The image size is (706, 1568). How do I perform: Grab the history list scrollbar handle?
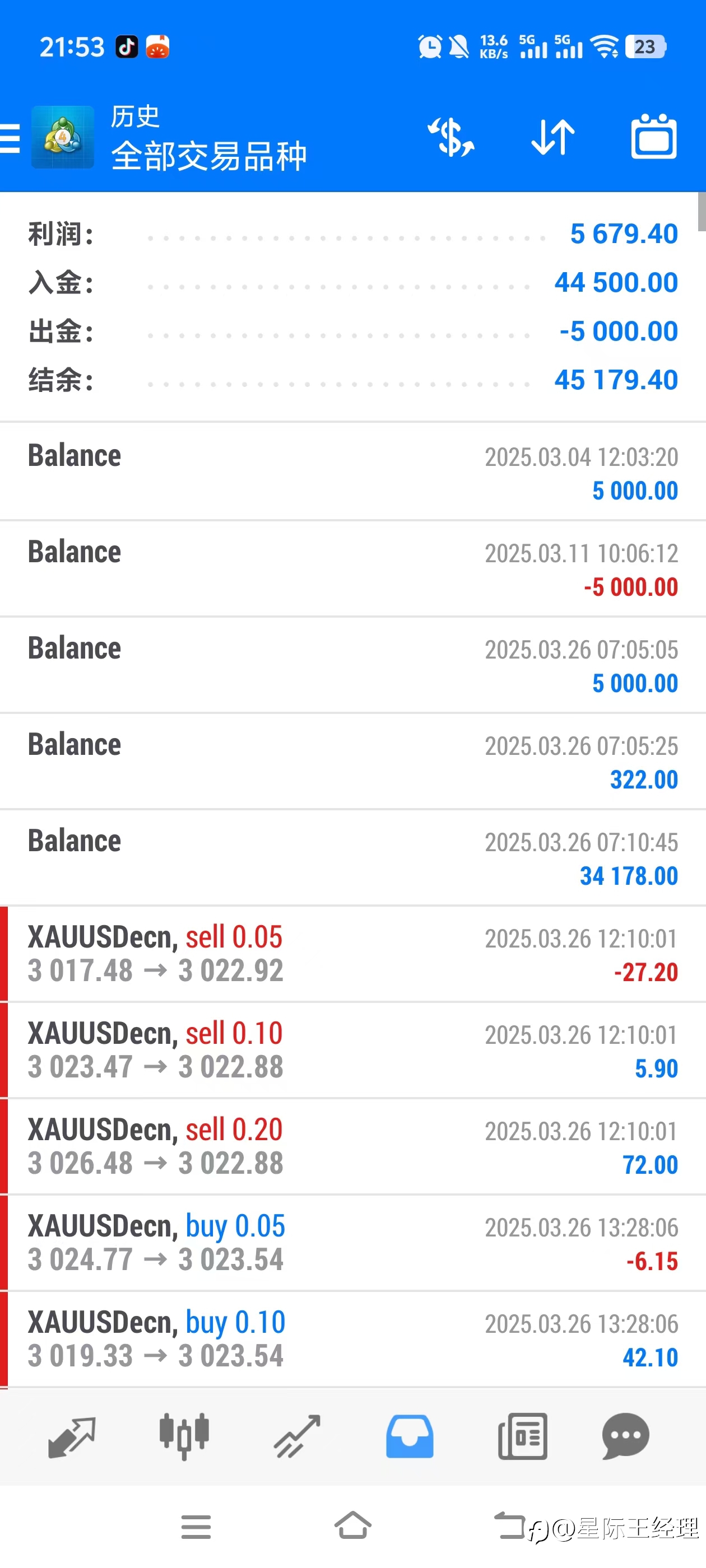point(702,212)
